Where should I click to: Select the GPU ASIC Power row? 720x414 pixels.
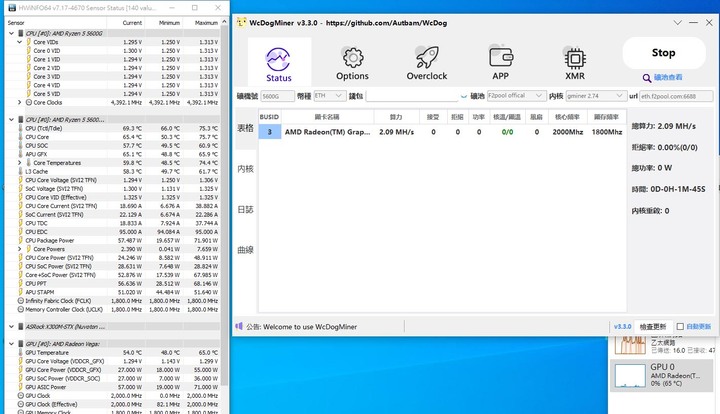click(x=112, y=387)
